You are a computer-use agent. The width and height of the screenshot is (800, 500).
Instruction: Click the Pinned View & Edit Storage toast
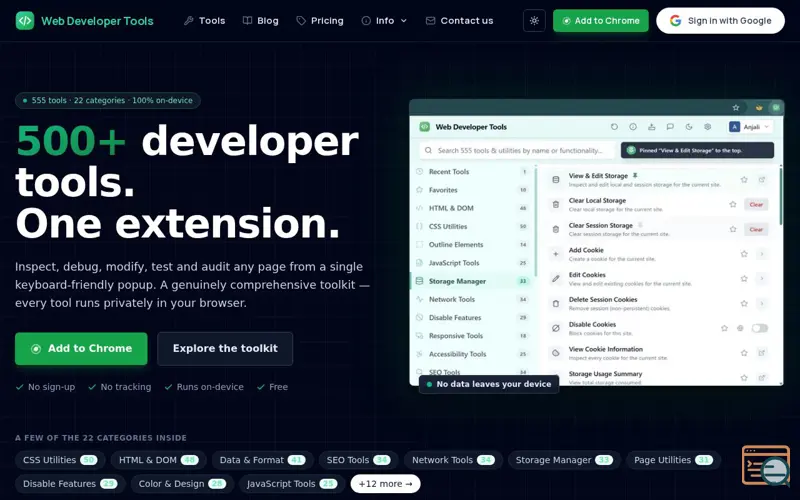click(697, 151)
